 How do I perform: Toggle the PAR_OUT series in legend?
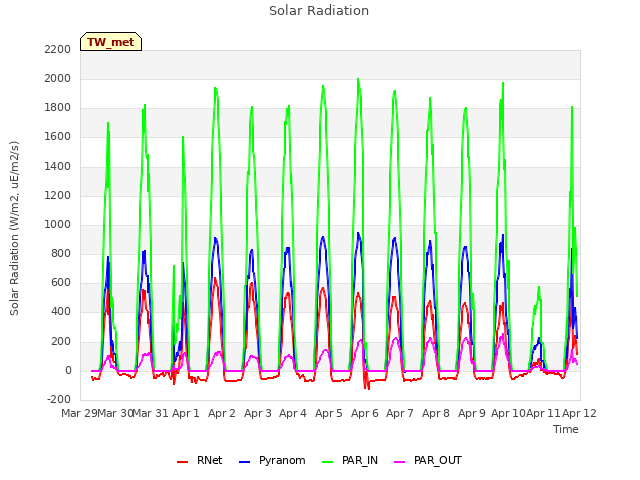pyautogui.click(x=428, y=461)
